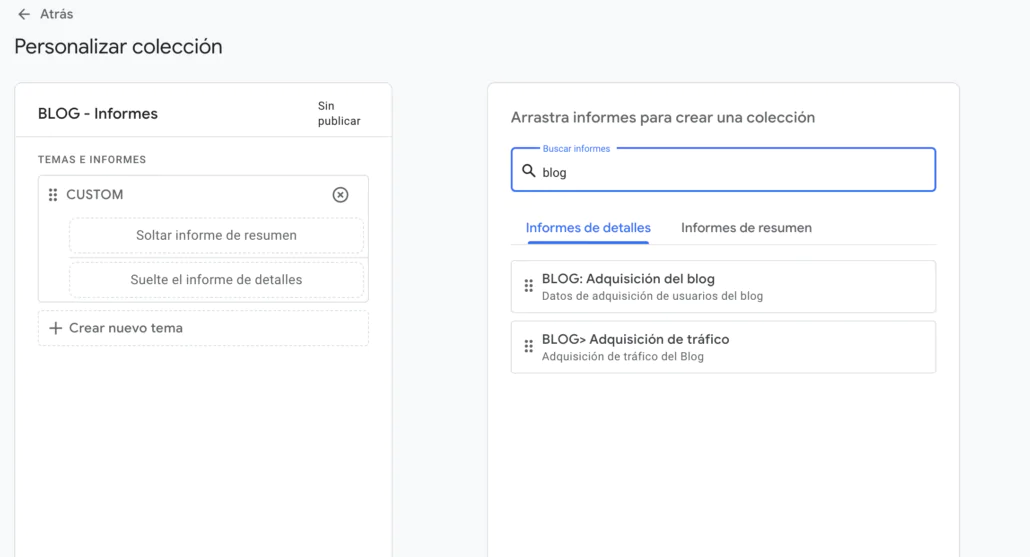The image size is (1030, 557).
Task: Remove the CUSTOM topic with the X icon
Action: pos(340,195)
